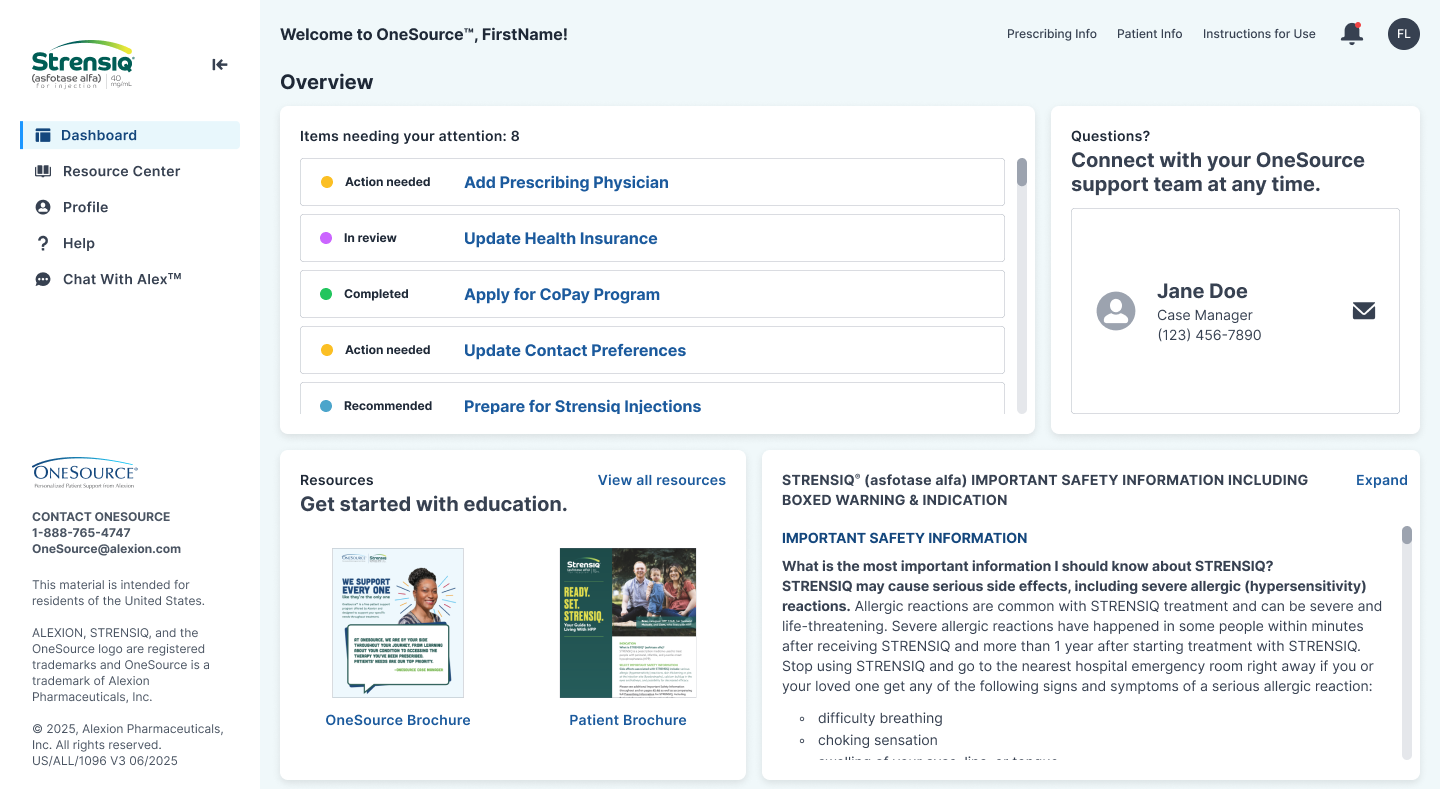This screenshot has width=1440, height=789.
Task: Open the Update Health Insurance item
Action: click(x=560, y=238)
